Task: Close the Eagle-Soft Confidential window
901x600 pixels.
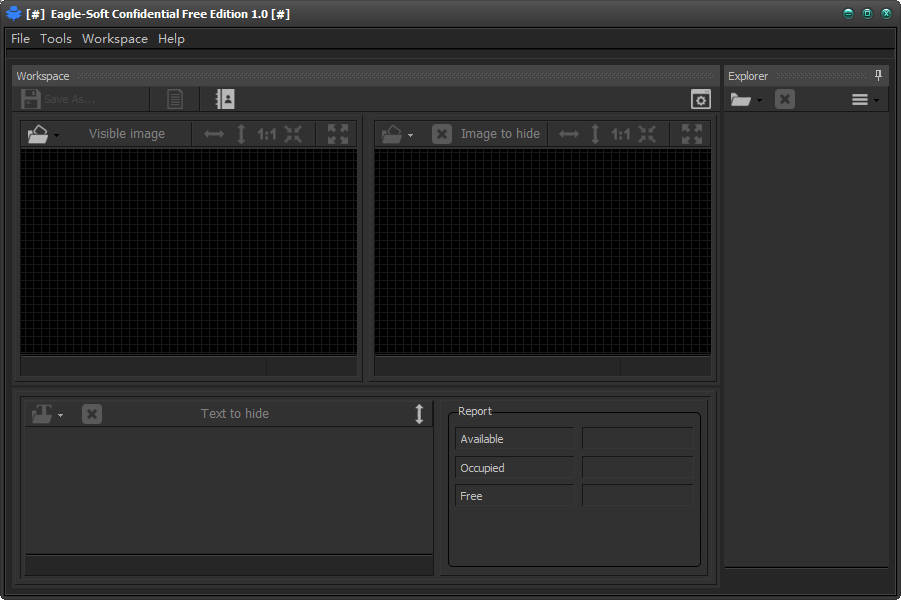Action: (x=886, y=13)
